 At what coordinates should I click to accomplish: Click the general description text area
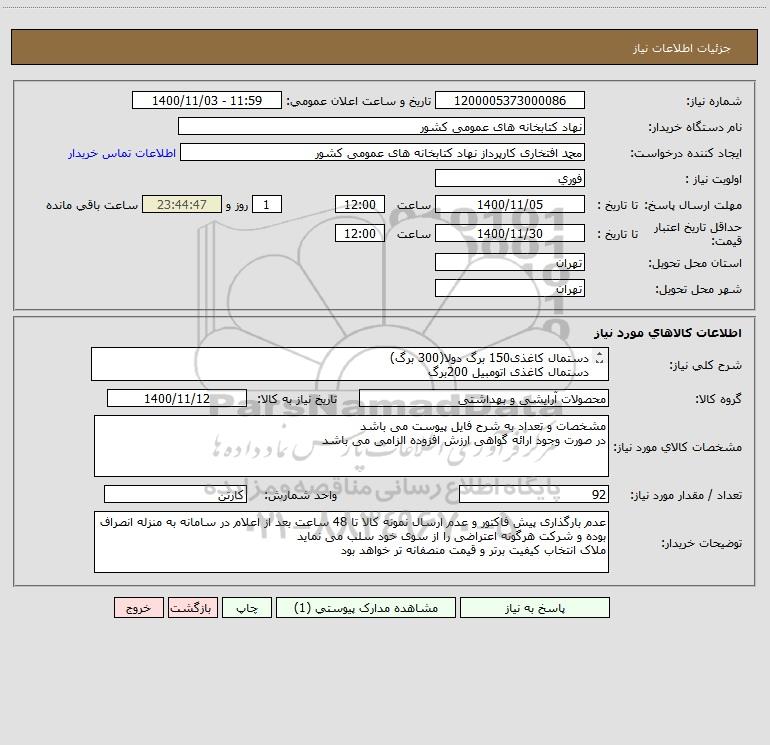click(x=350, y=364)
